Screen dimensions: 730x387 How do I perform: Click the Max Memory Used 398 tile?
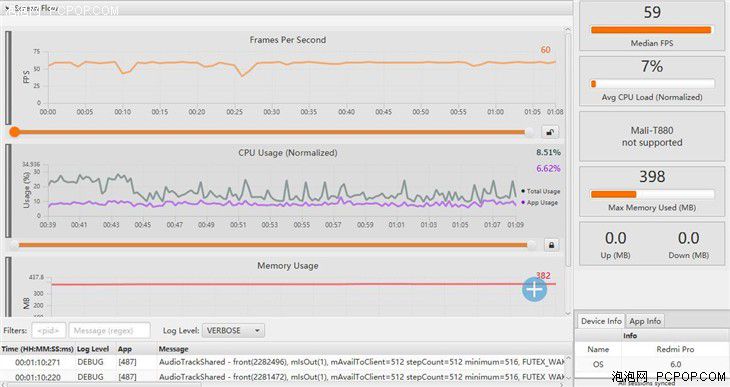(x=652, y=191)
